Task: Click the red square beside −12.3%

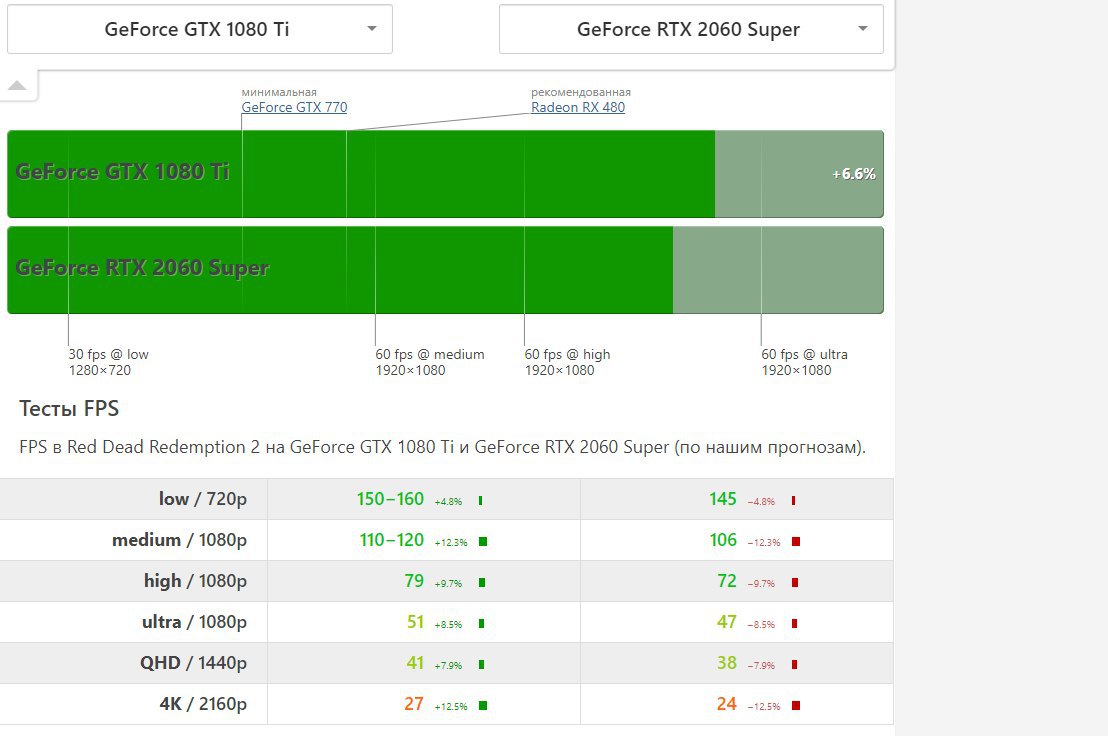Action: pyautogui.click(x=796, y=542)
